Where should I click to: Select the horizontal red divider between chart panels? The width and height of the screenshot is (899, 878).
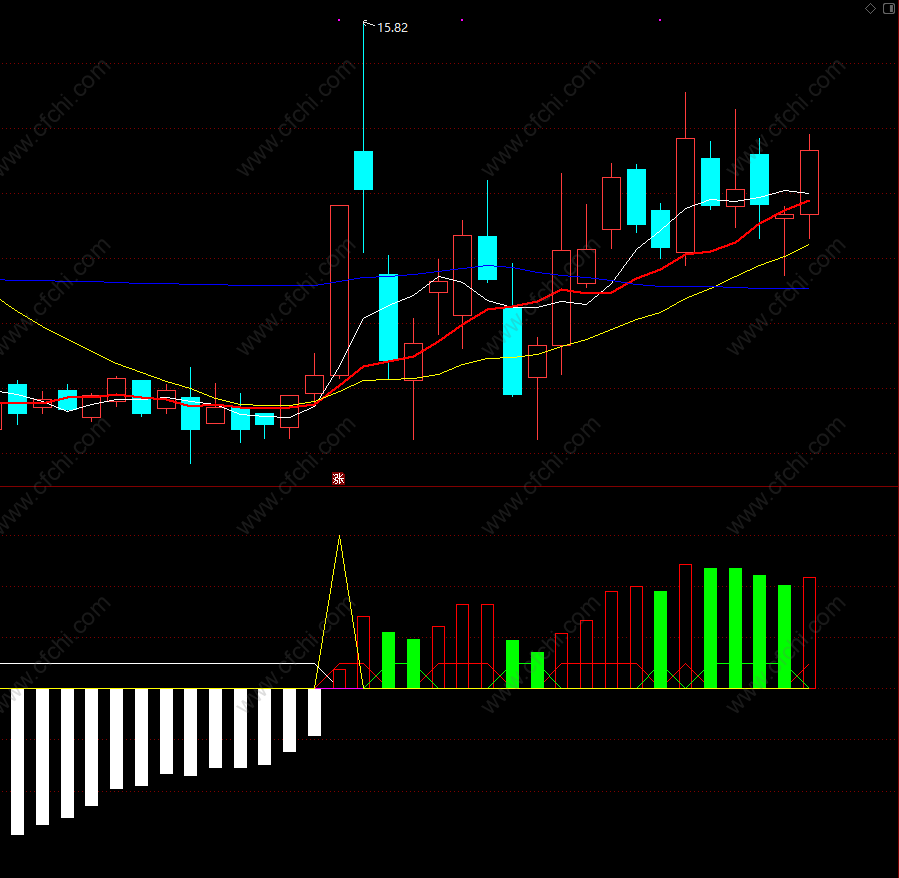tap(450, 487)
